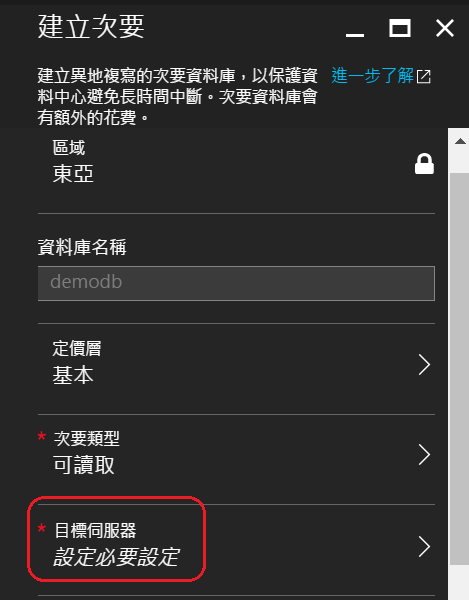This screenshot has height=600, width=469.
Task: Select the 基本 pricing tier value
Action: point(73,375)
